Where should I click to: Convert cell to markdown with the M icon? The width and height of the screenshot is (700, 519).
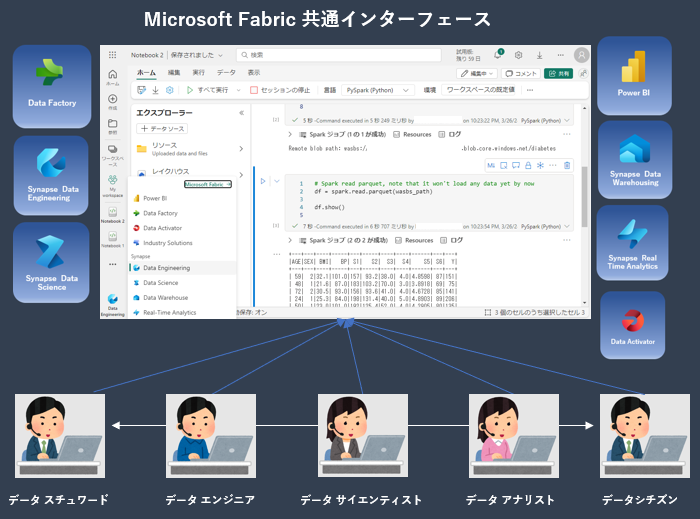coord(491,166)
